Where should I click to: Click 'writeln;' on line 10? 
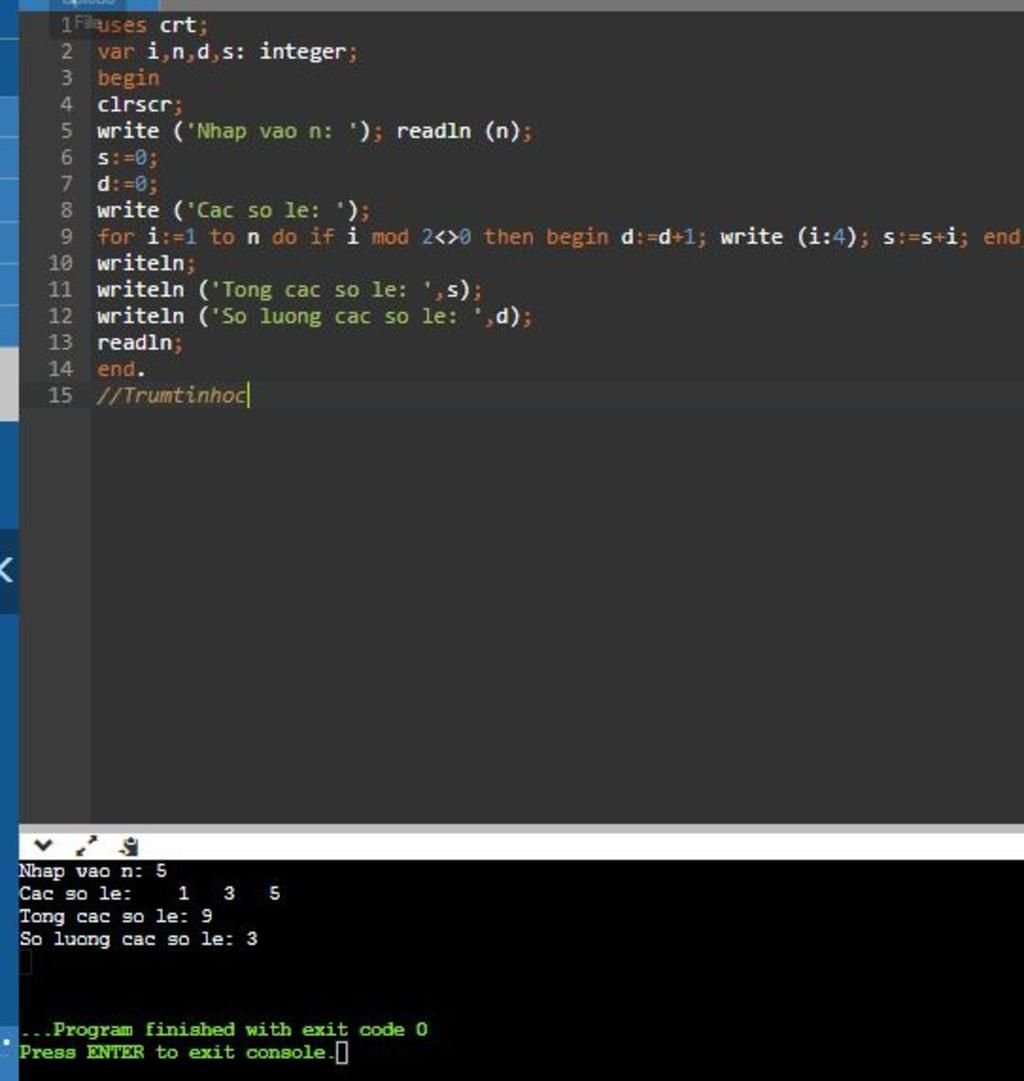tap(146, 263)
